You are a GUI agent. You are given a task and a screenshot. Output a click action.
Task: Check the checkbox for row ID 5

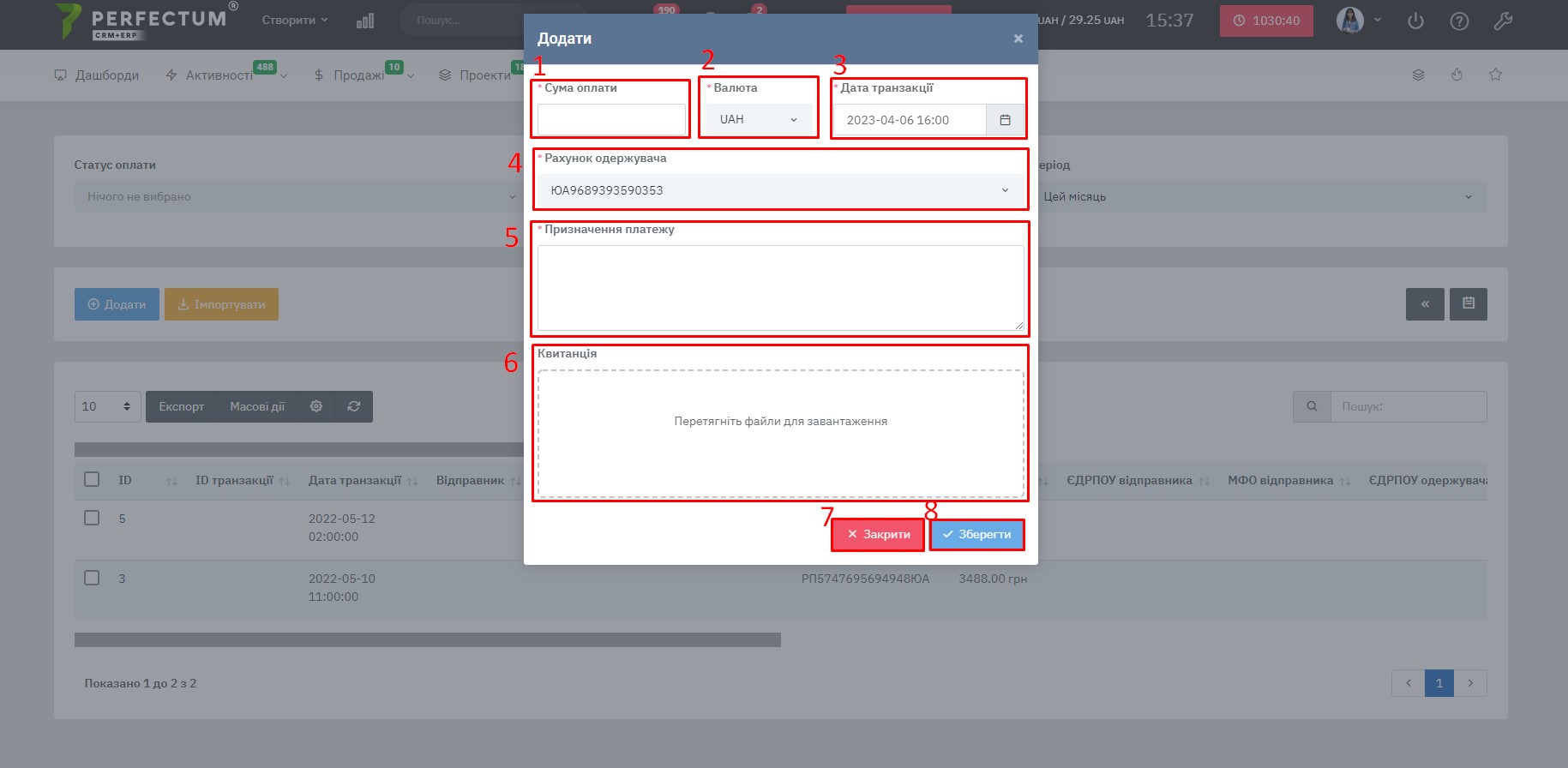tap(92, 518)
